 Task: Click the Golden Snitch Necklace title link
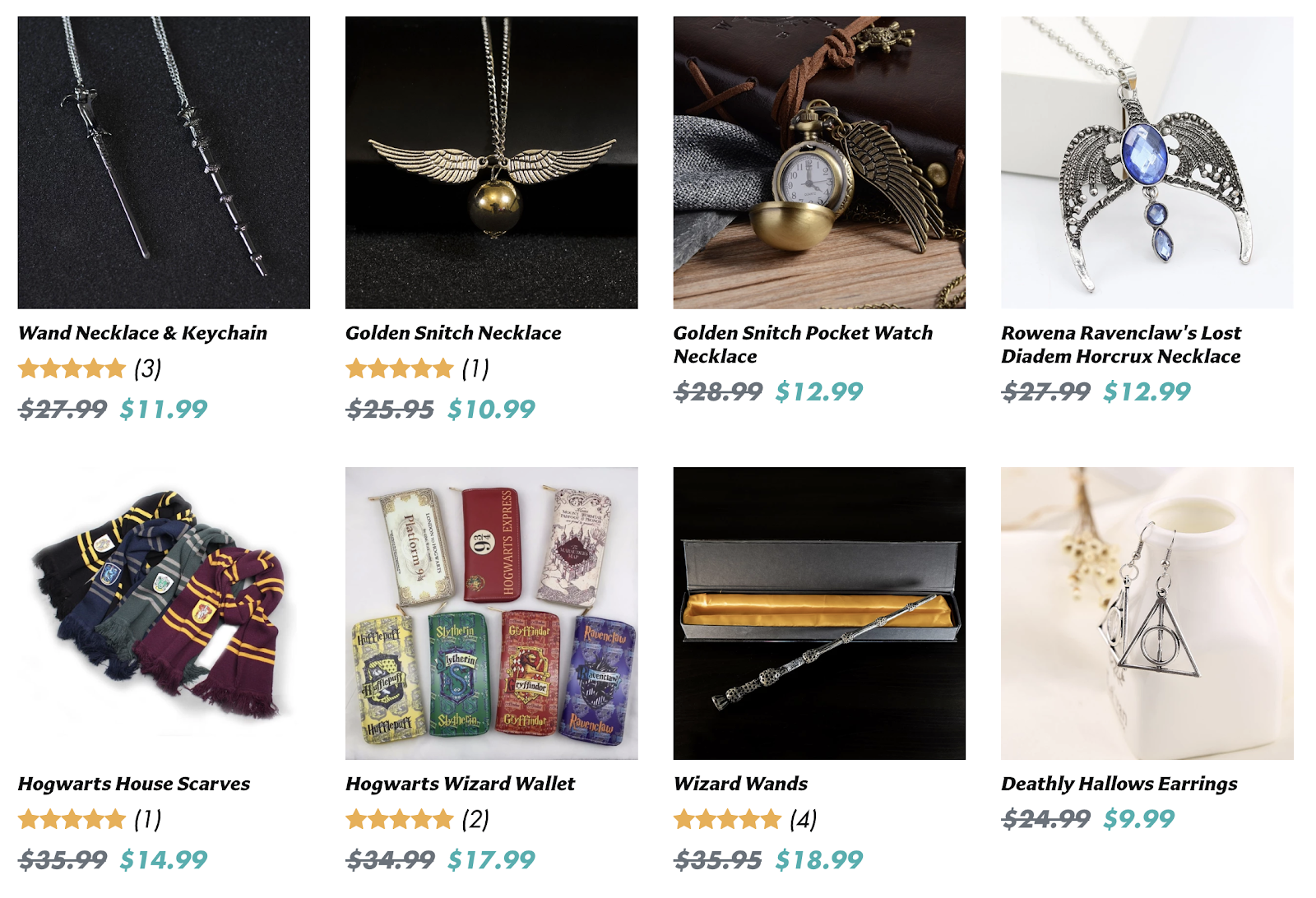pyautogui.click(x=453, y=333)
